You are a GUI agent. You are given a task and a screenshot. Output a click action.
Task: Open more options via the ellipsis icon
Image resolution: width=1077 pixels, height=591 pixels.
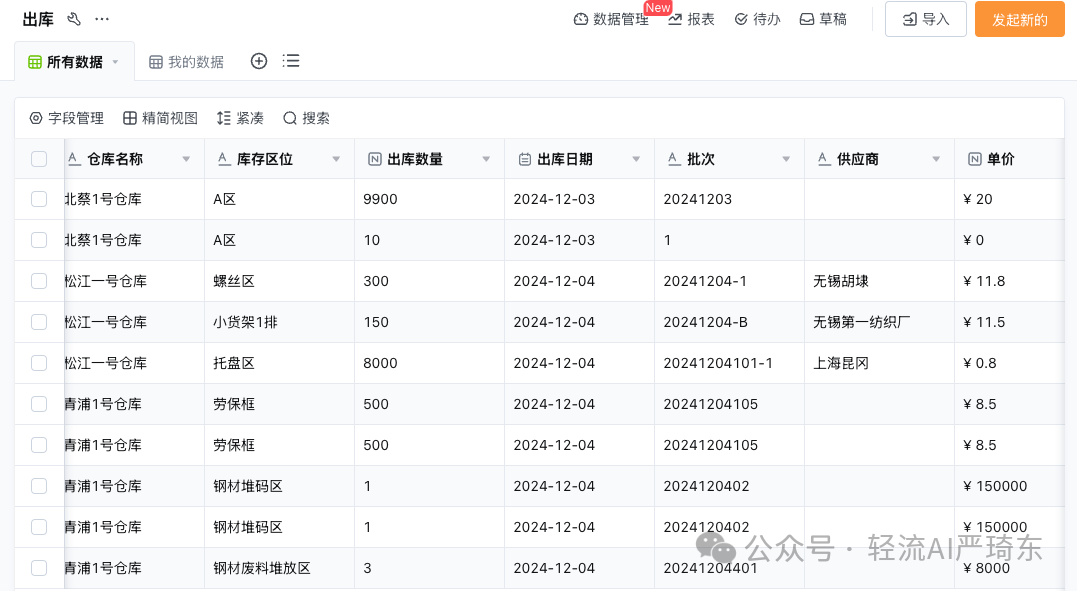(100, 18)
